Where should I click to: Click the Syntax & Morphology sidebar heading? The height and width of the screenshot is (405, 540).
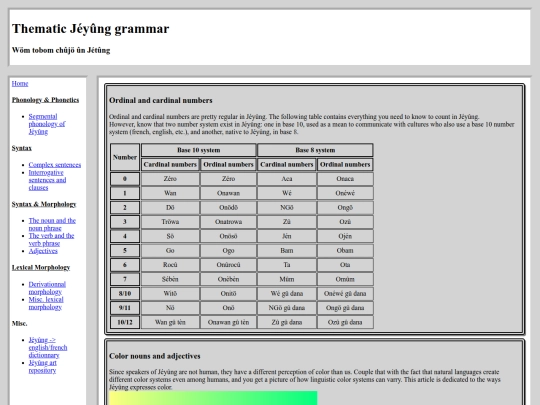(44, 204)
